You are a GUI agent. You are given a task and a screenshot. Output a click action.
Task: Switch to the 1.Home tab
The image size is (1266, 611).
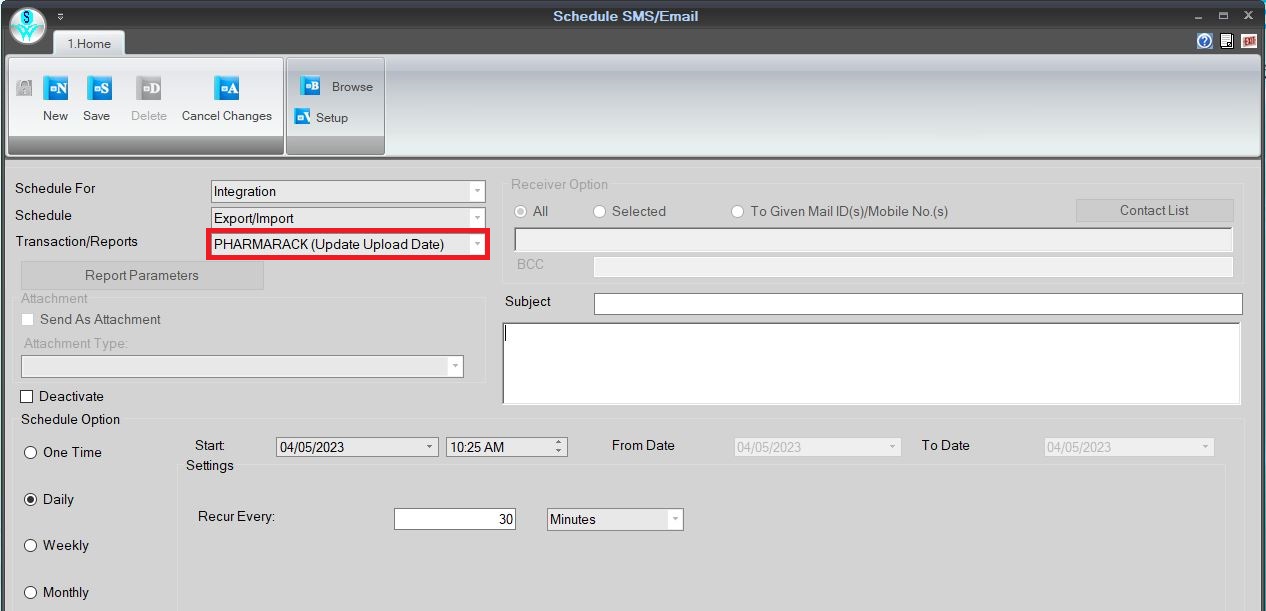tap(89, 43)
